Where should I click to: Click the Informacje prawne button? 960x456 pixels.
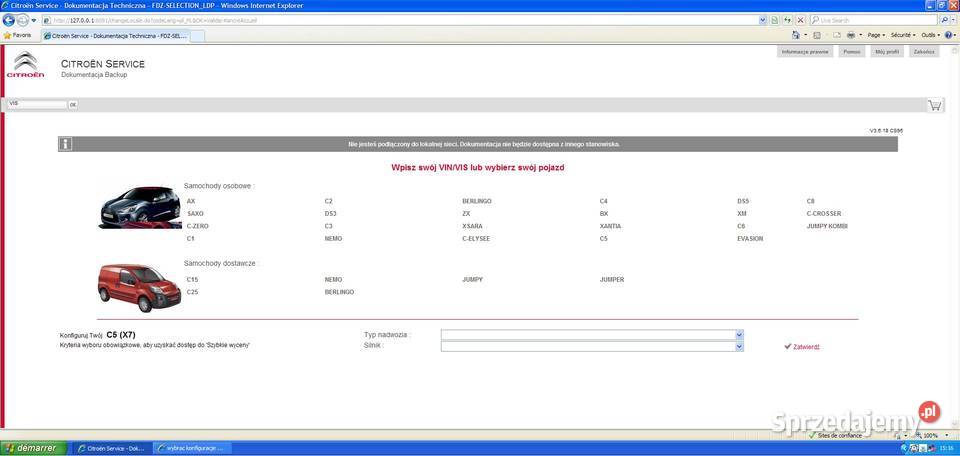(804, 51)
